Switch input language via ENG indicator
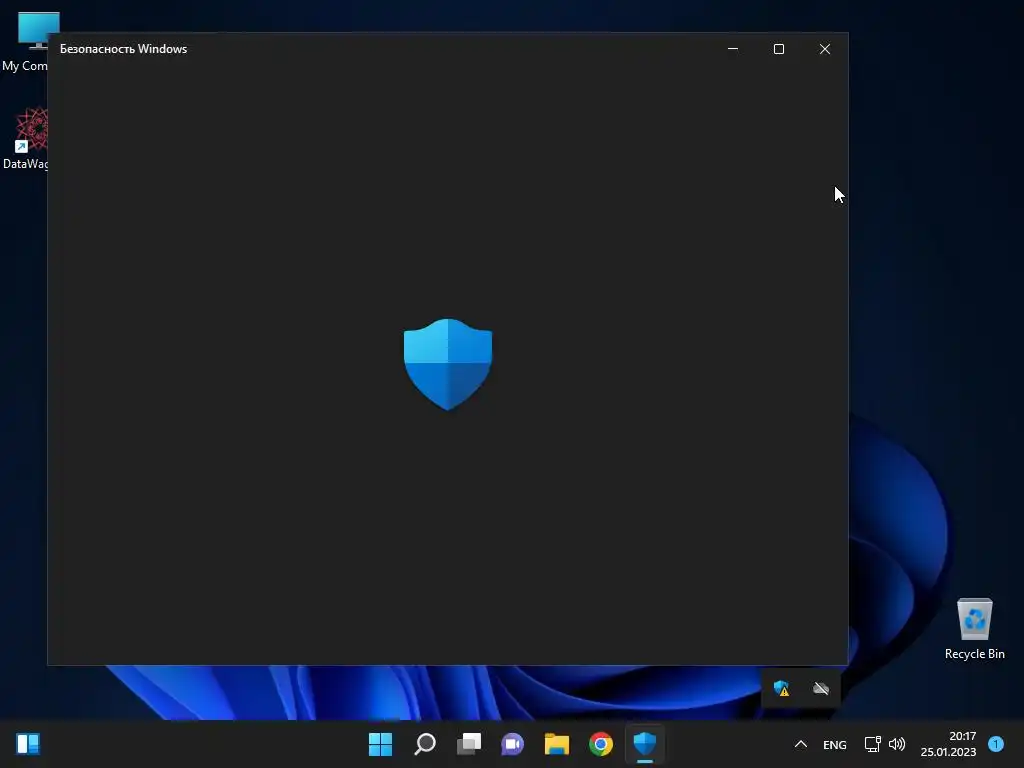This screenshot has width=1024, height=768. [835, 744]
